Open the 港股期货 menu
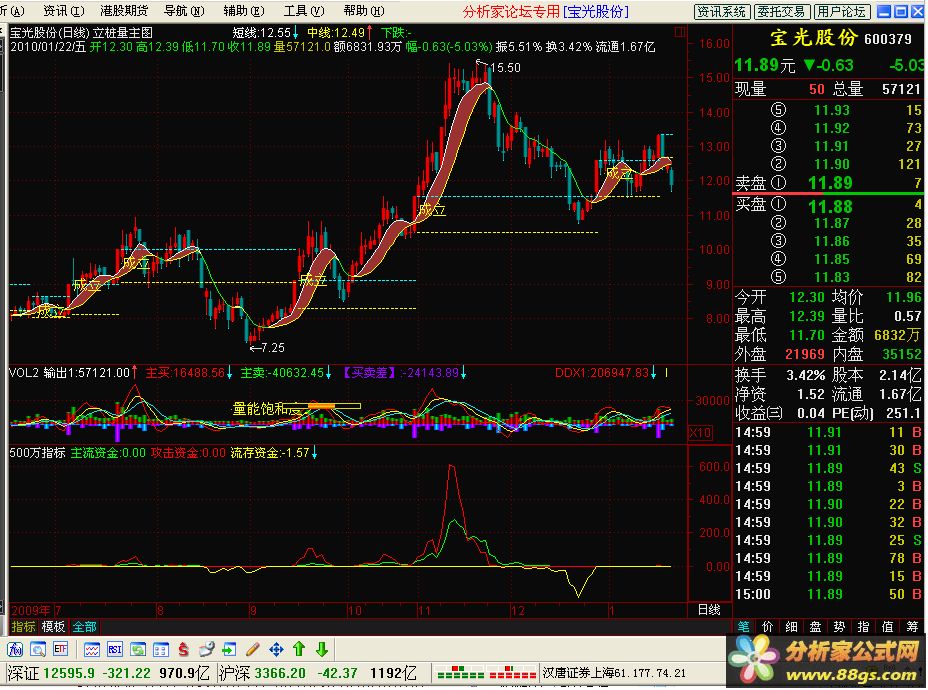The width and height of the screenshot is (928, 690). click(124, 11)
